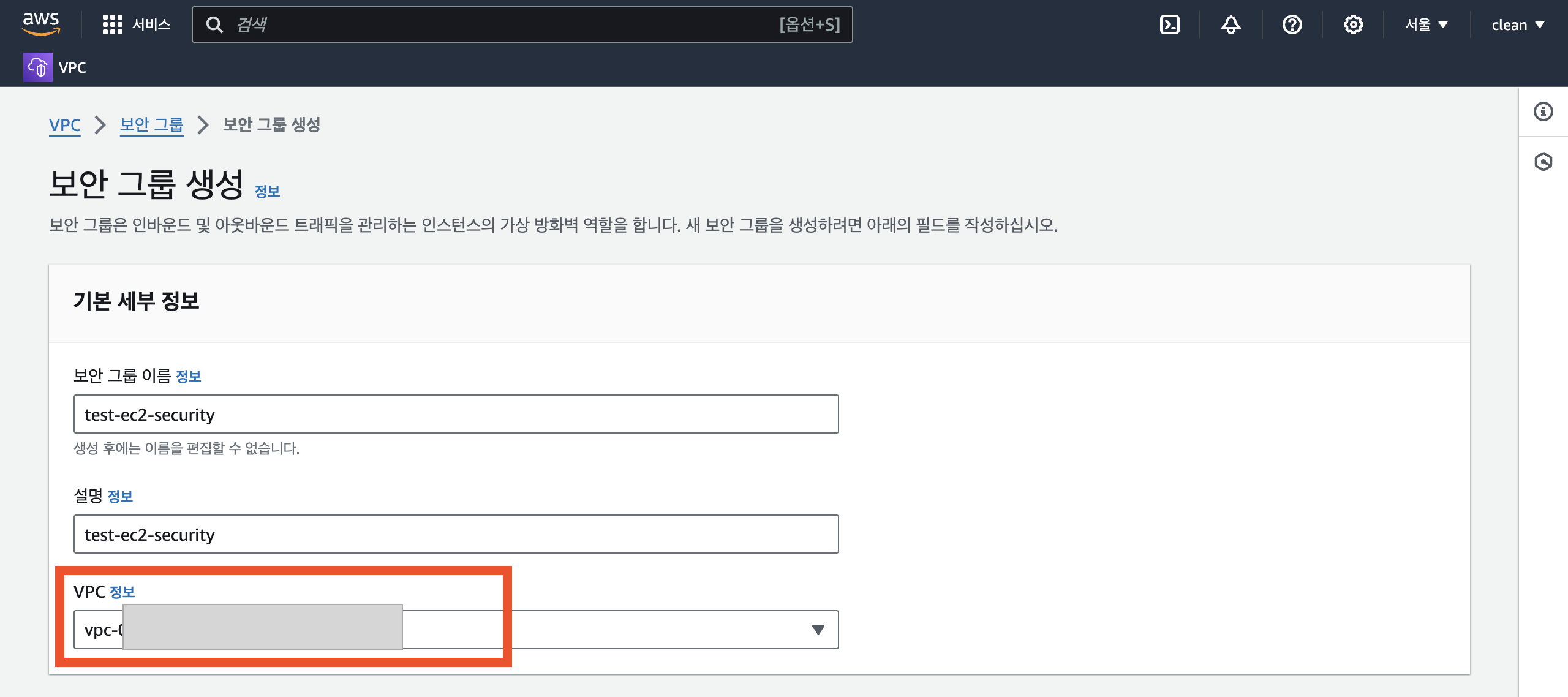Open the VPC selection dropdown arrow
1568x697 pixels.
click(x=818, y=630)
